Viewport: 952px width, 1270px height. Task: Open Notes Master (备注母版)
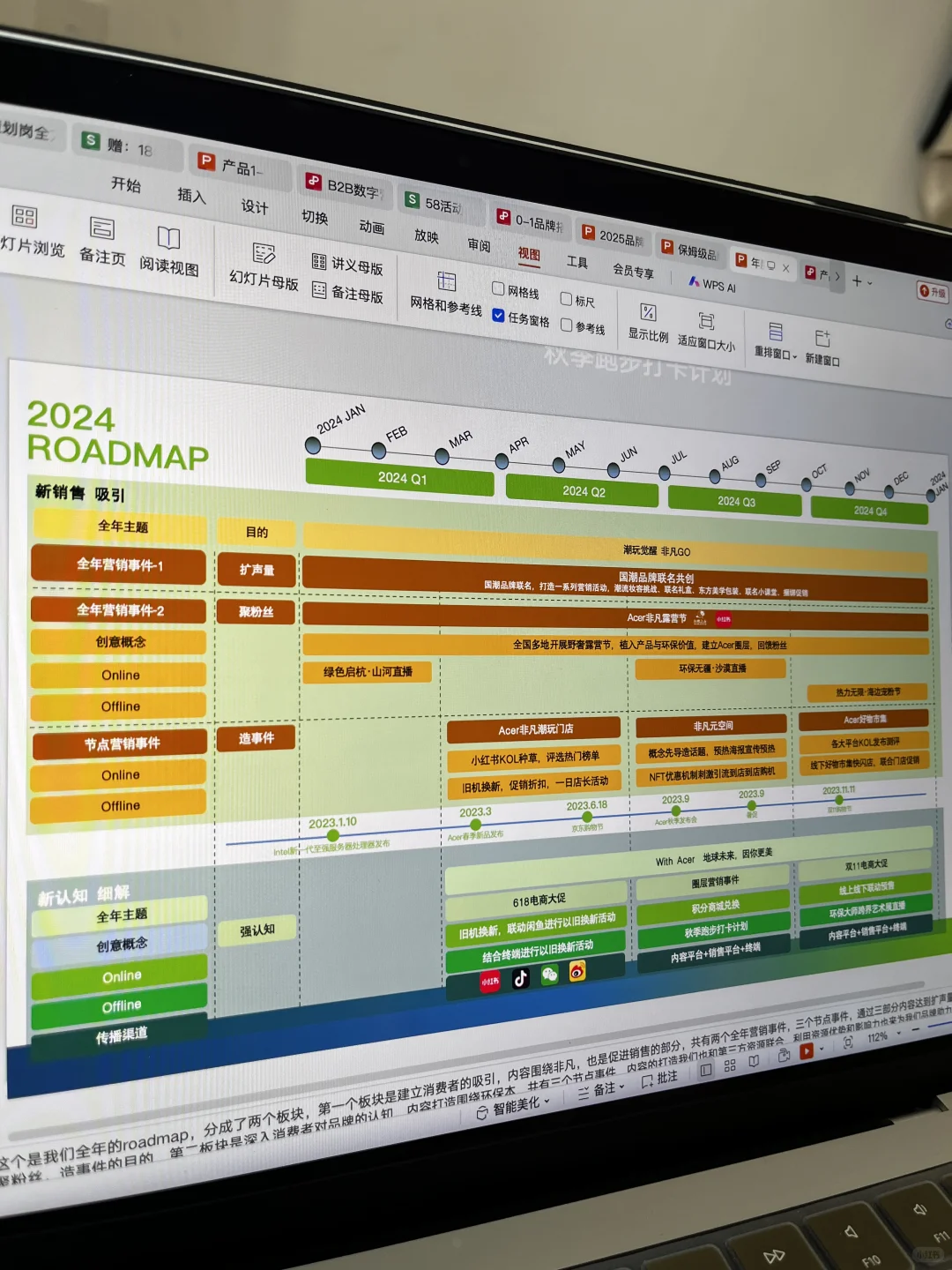pyautogui.click(x=347, y=292)
